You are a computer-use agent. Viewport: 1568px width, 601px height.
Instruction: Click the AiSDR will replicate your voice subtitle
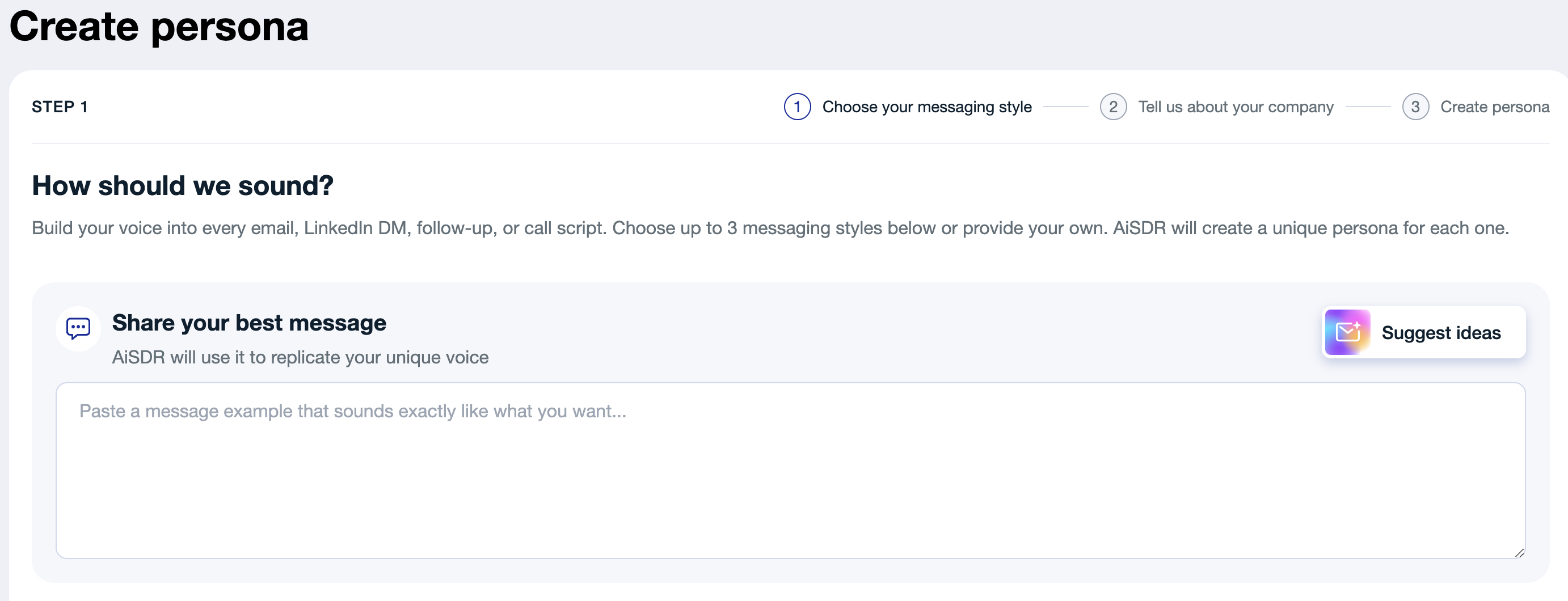300,357
